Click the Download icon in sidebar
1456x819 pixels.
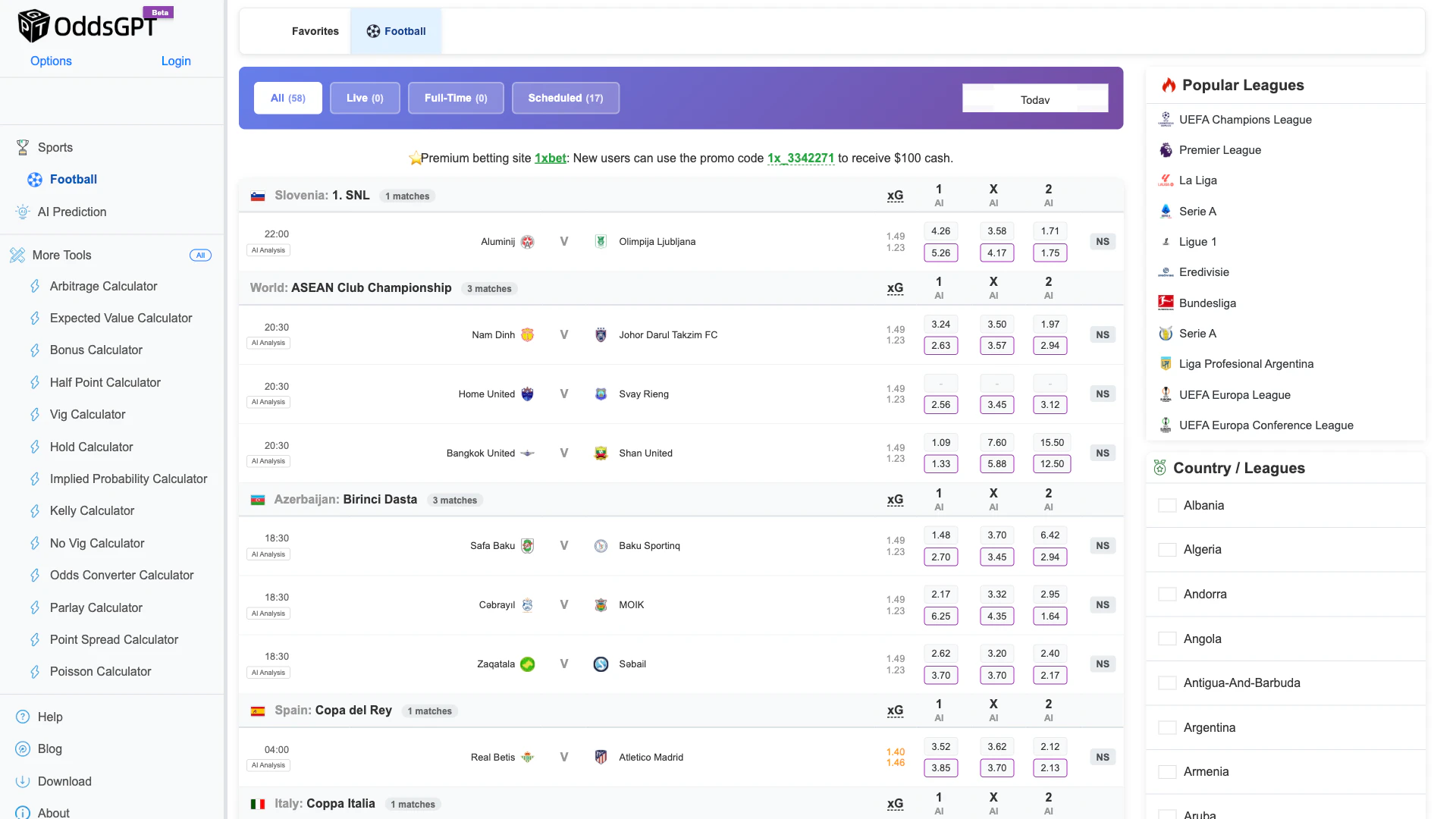pos(23,781)
